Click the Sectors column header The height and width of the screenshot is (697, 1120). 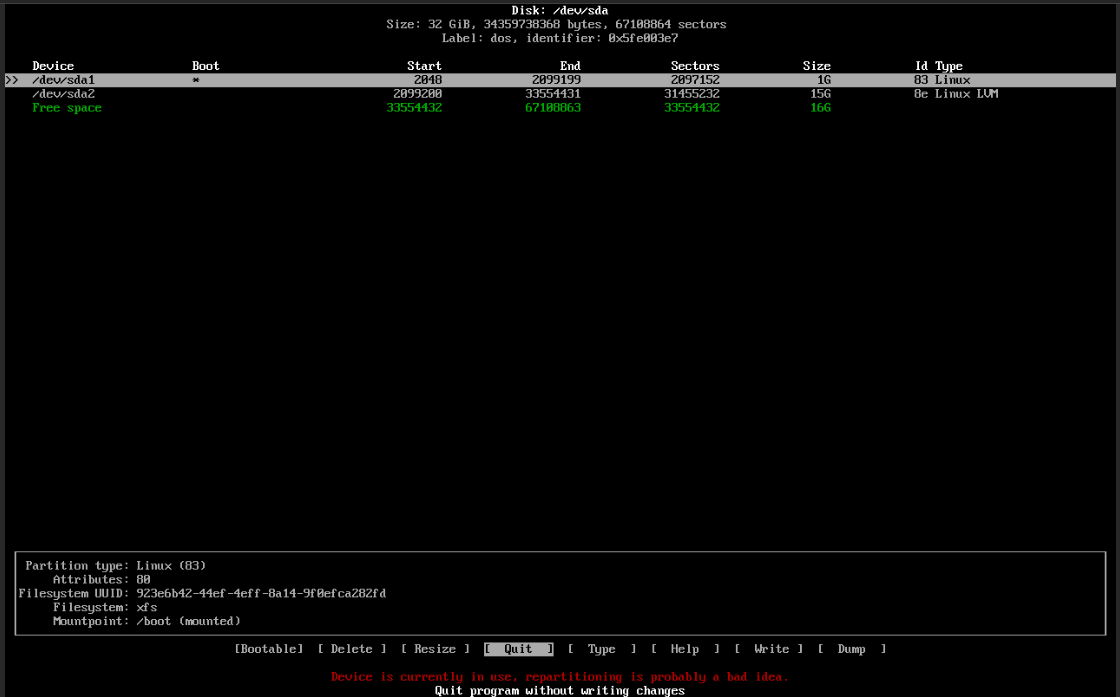pyautogui.click(x=695, y=66)
